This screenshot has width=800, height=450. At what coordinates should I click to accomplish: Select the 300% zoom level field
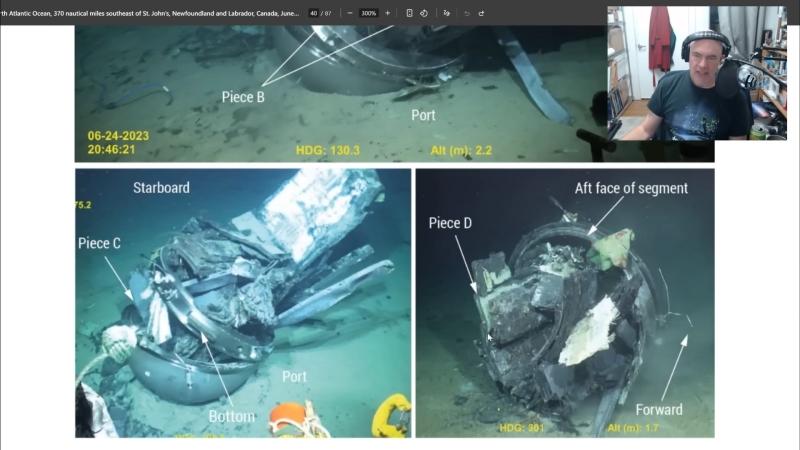(x=368, y=13)
